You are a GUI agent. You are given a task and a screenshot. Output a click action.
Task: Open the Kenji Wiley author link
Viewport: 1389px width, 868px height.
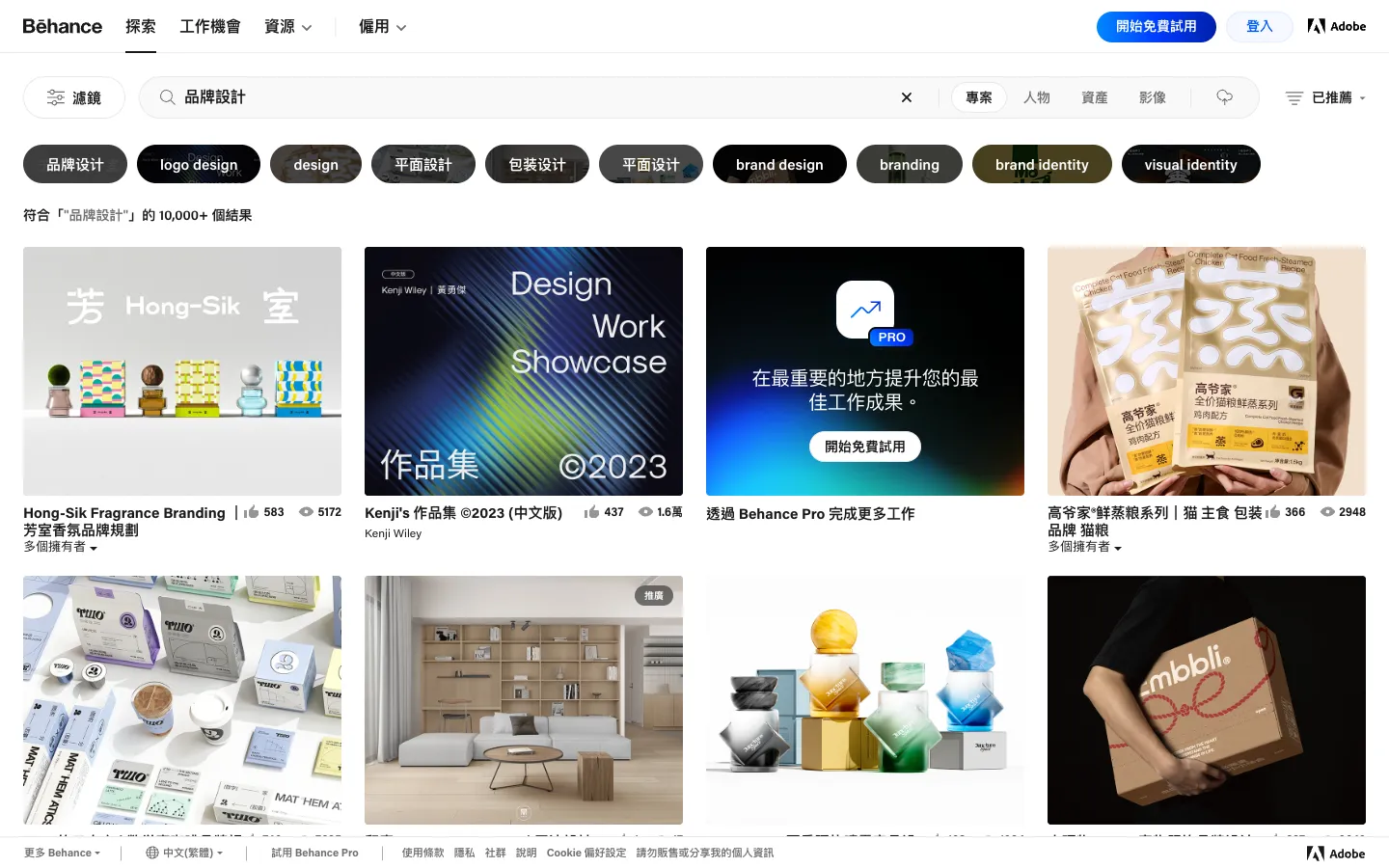coord(394,533)
